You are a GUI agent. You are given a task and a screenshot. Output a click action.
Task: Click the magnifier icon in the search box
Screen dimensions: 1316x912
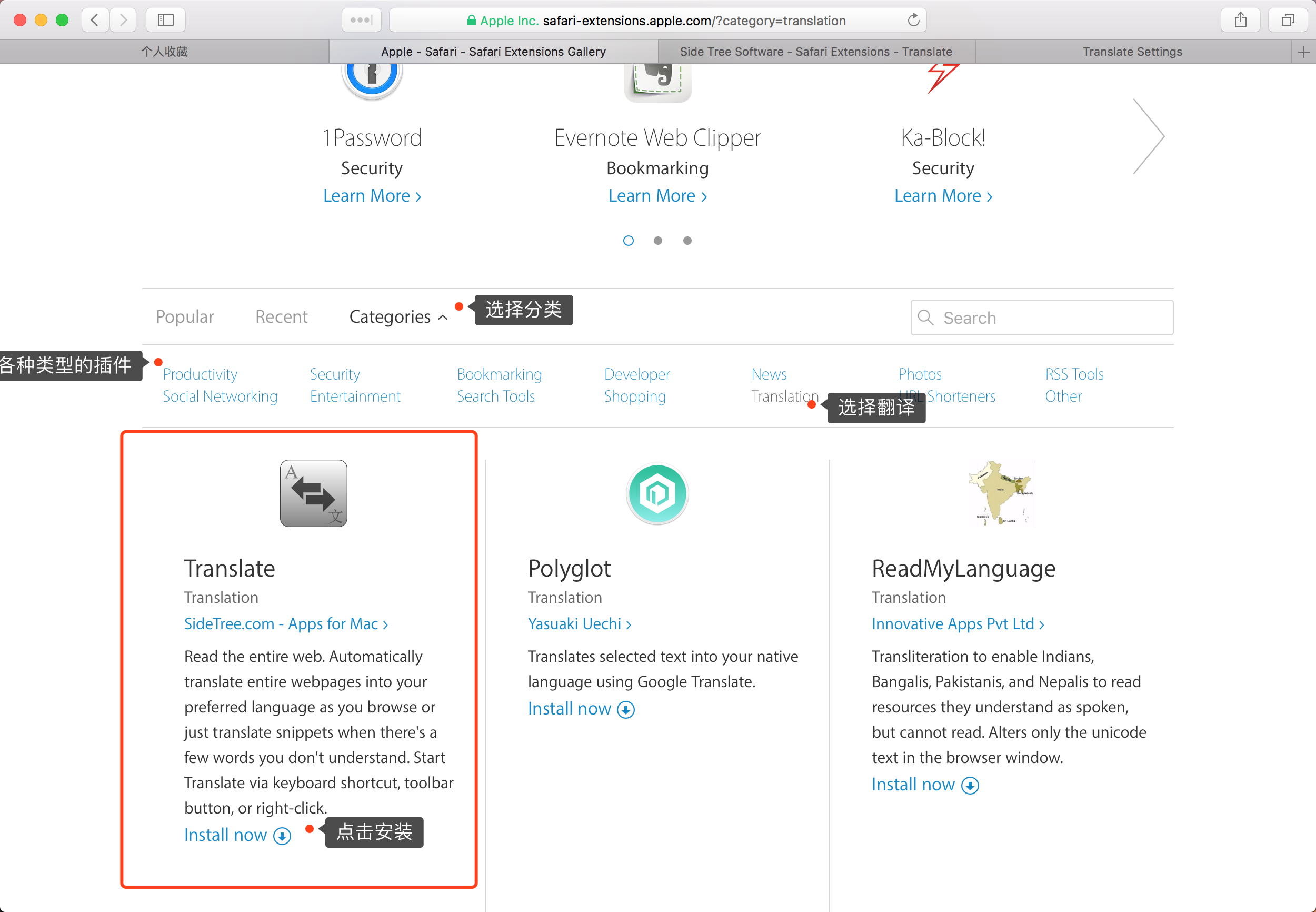925,318
